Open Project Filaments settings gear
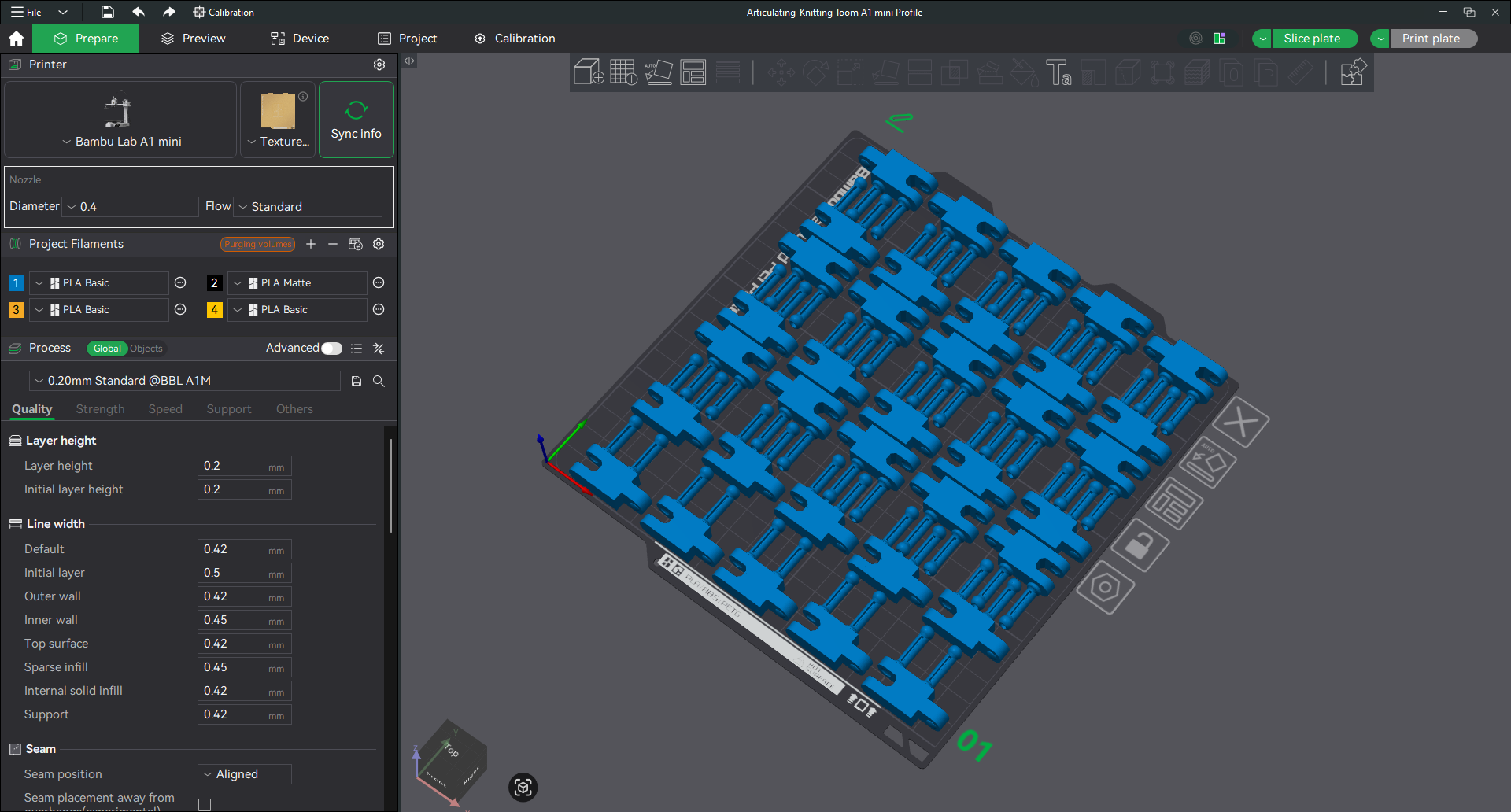 tap(379, 244)
